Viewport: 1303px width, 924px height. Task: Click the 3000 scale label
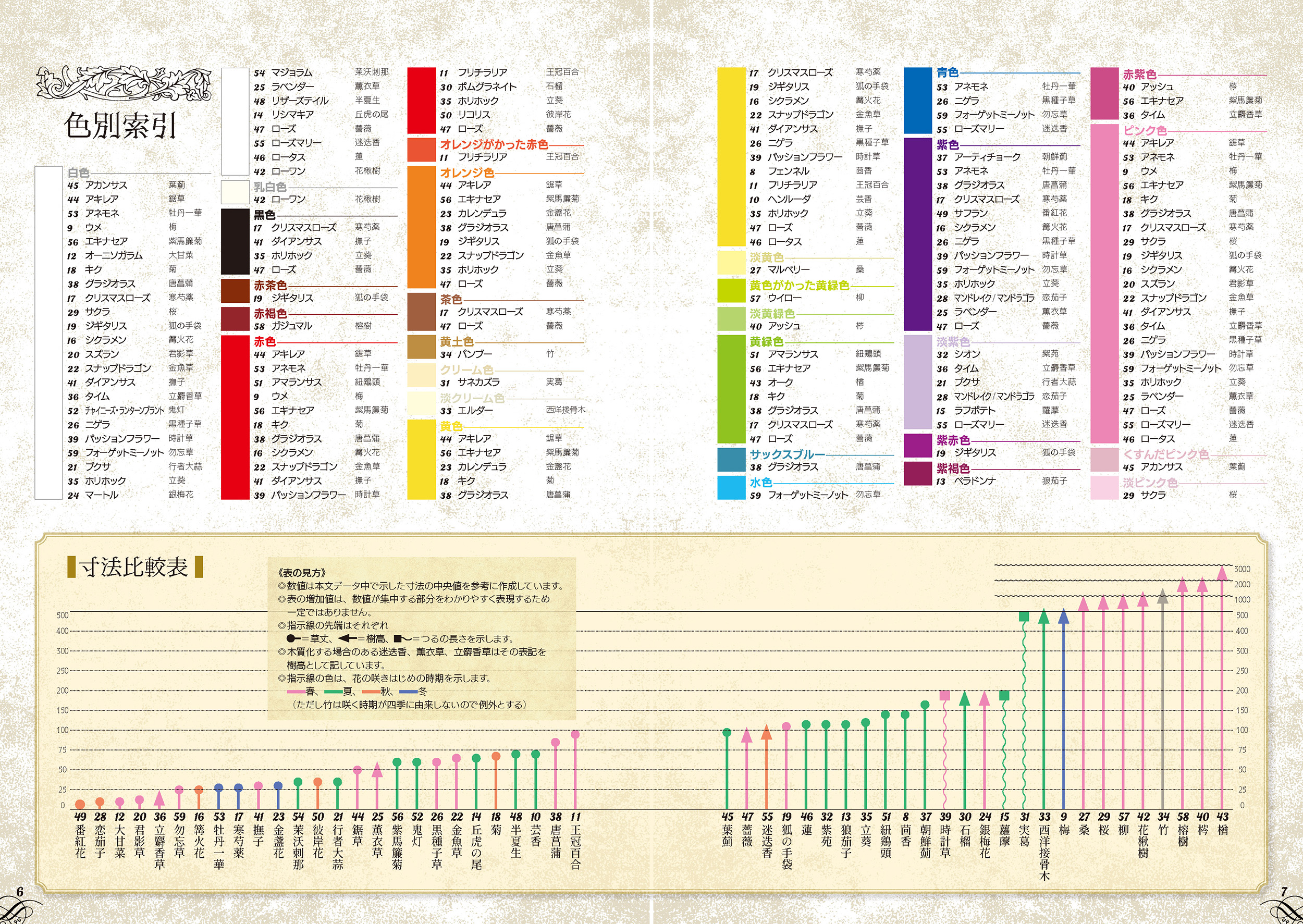(1241, 569)
